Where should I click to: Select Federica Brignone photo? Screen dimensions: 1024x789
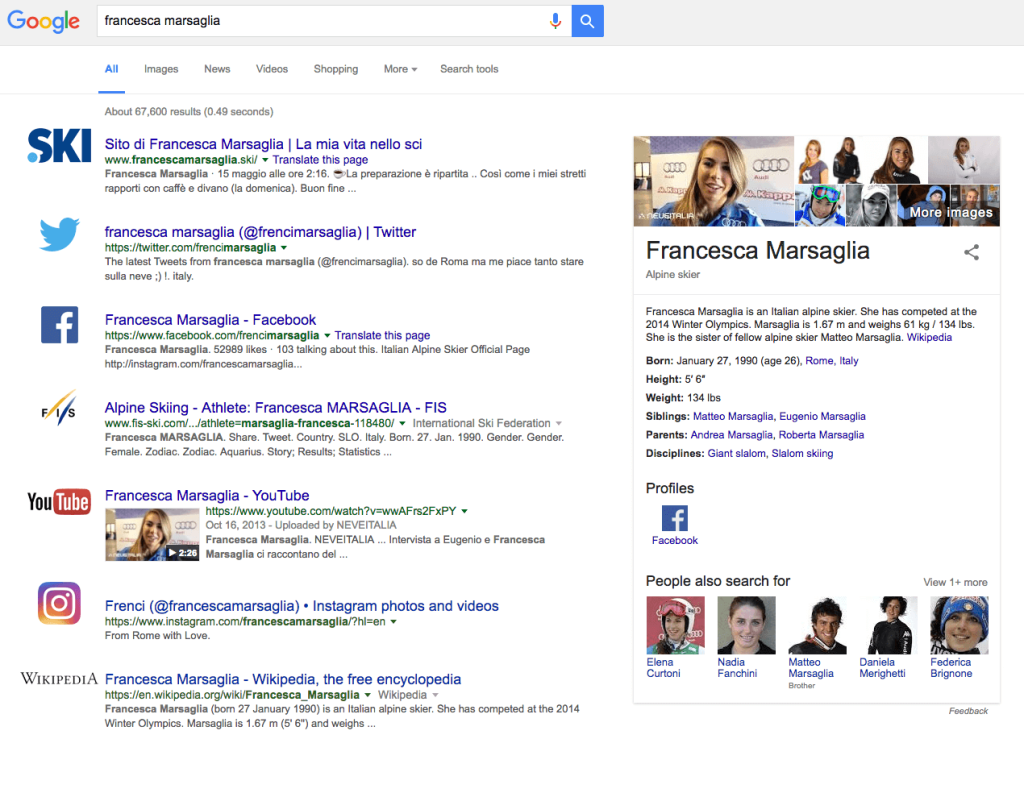click(959, 625)
